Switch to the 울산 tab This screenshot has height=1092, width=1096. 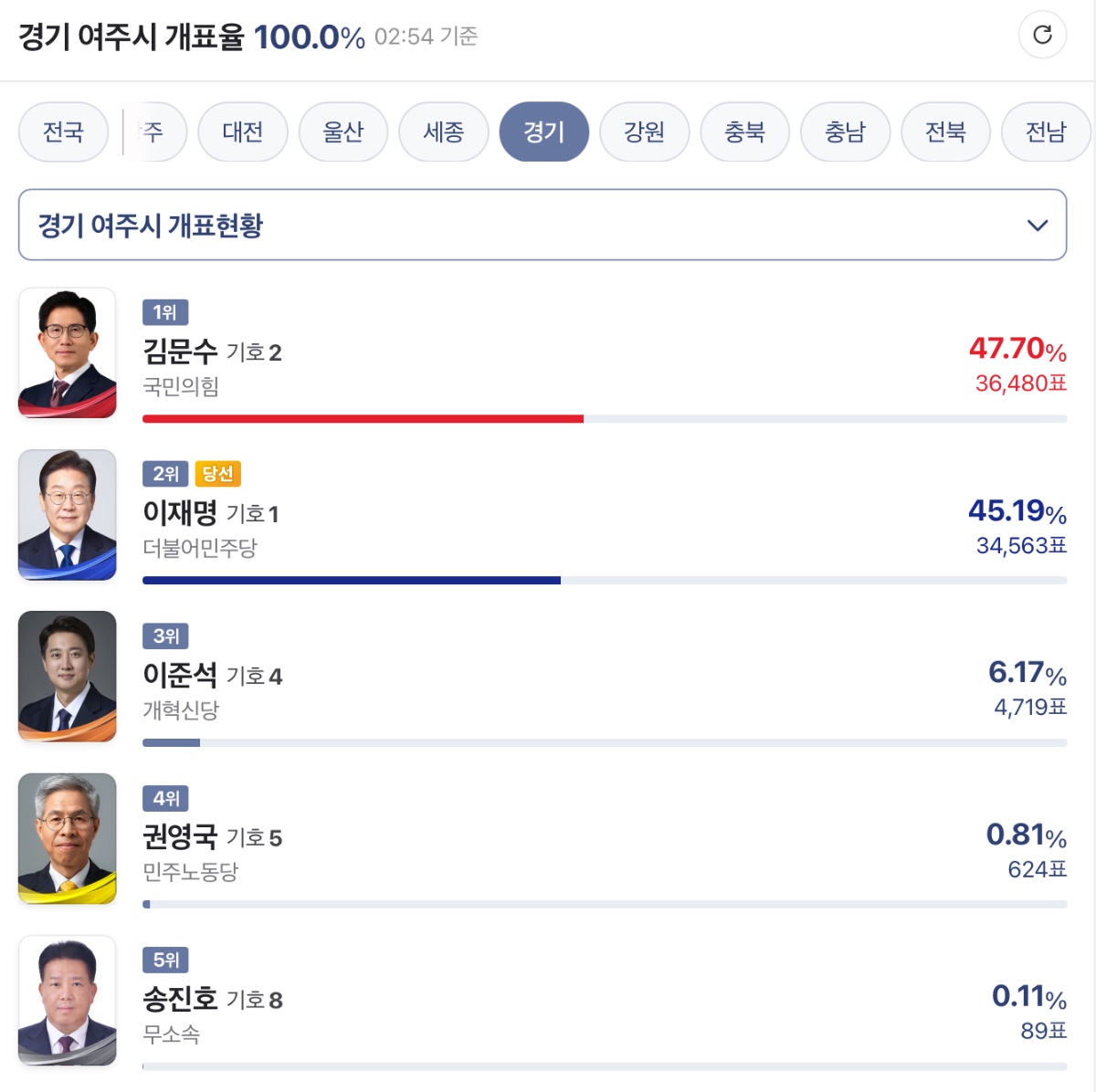pos(343,132)
